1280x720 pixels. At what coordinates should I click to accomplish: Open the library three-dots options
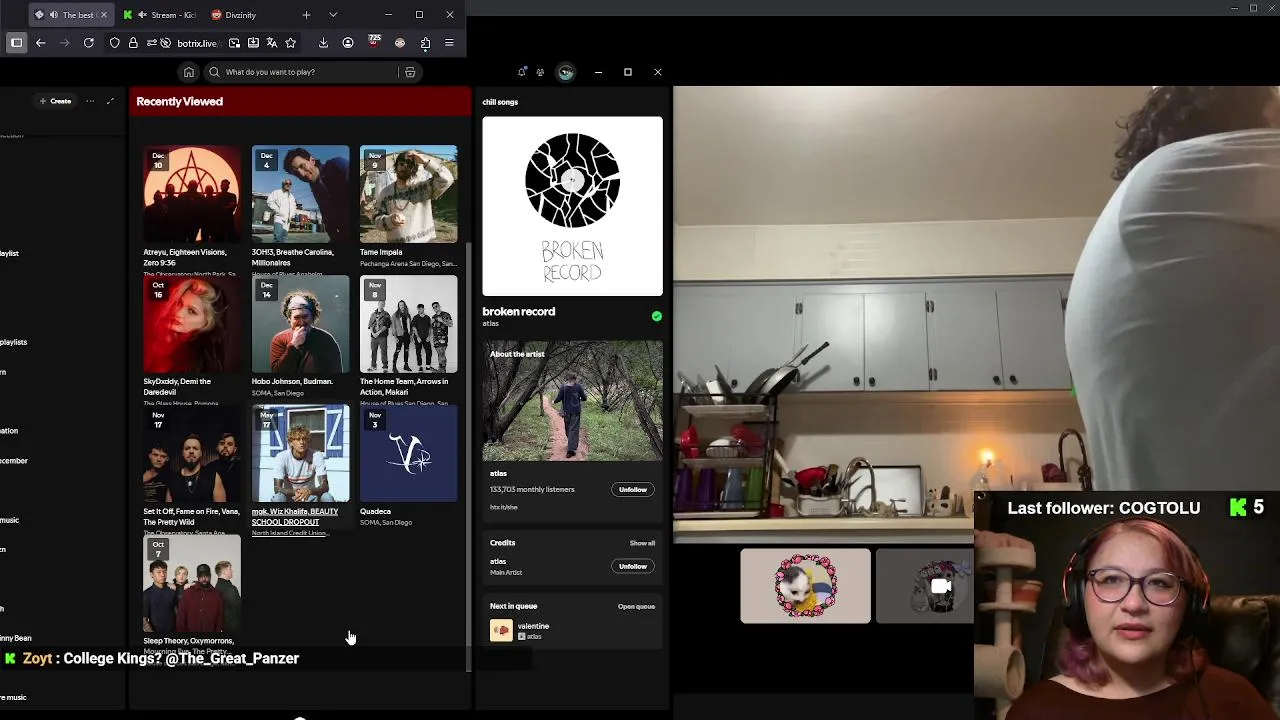(x=90, y=101)
